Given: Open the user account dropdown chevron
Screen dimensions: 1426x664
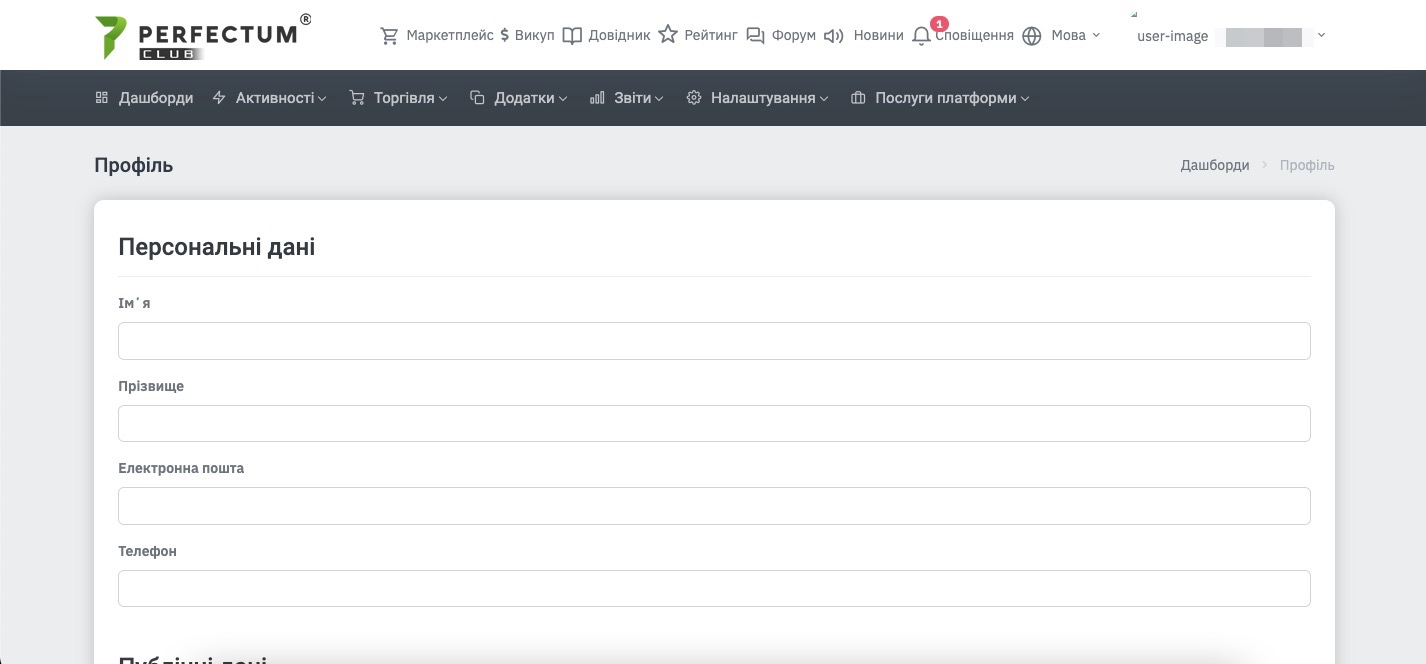Looking at the screenshot, I should (1321, 36).
